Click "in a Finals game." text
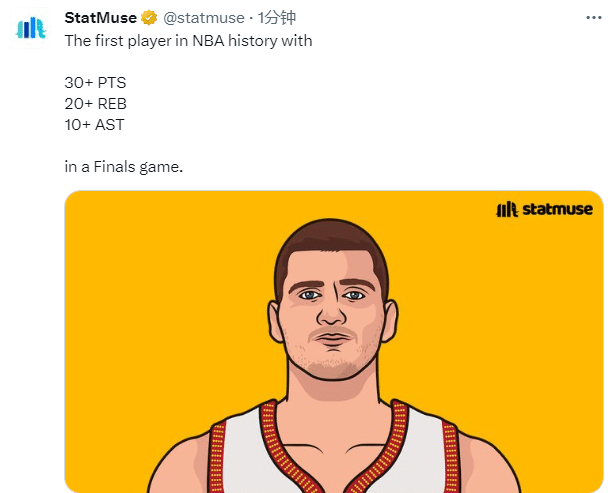This screenshot has width=608, height=493. [x=123, y=167]
